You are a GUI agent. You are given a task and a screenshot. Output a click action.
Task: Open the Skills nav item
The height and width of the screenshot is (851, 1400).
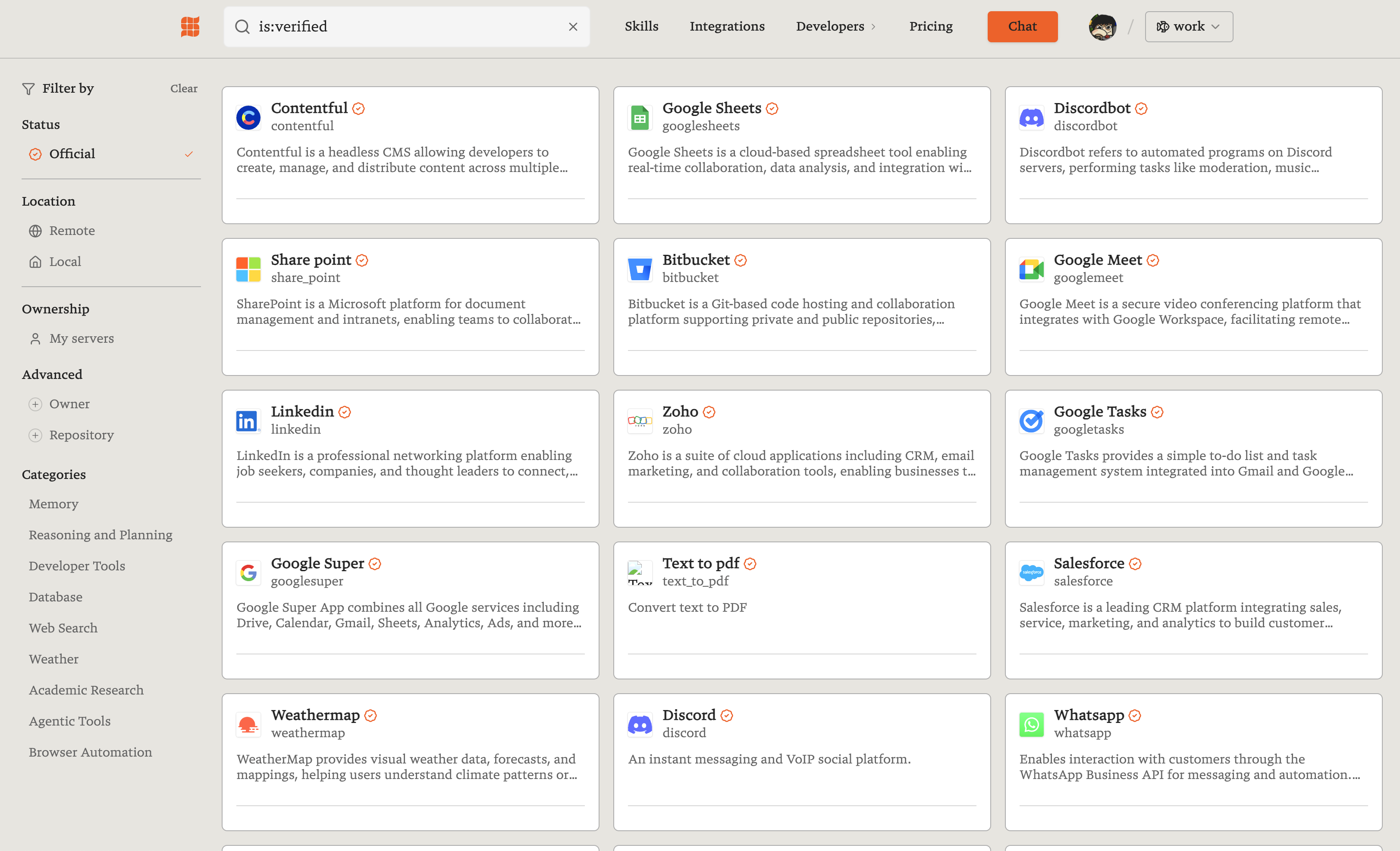click(x=641, y=27)
